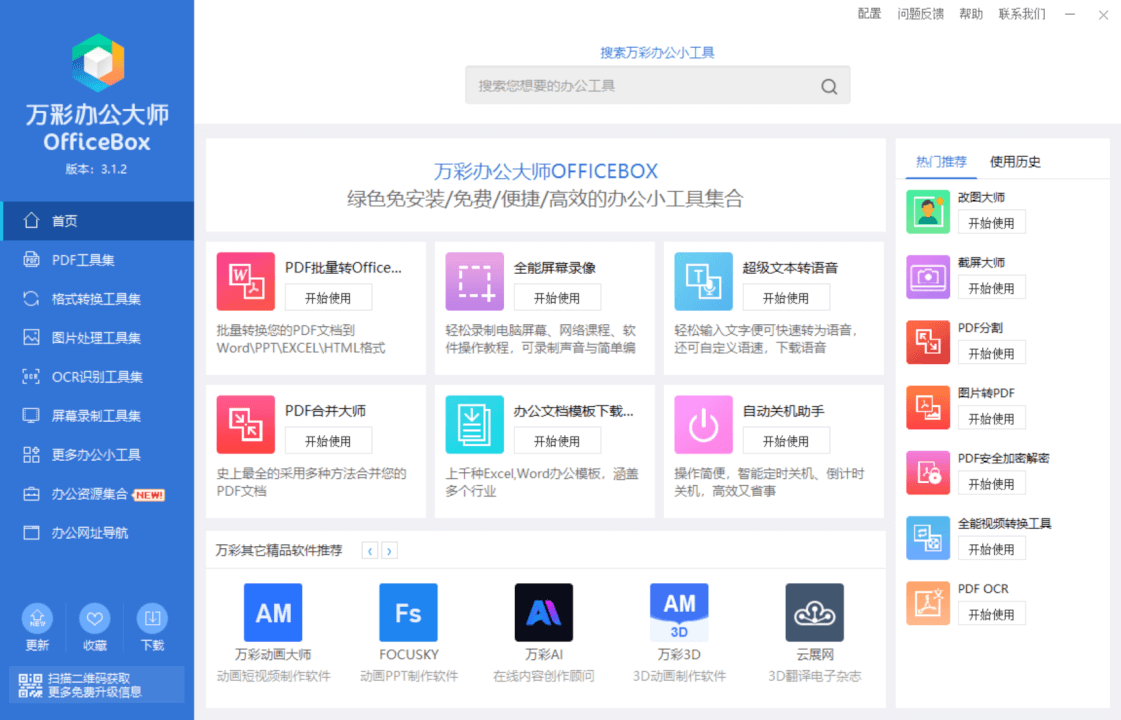Open the 截屏大师 screenshot tool icon
The width and height of the screenshot is (1121, 720).
[x=927, y=277]
